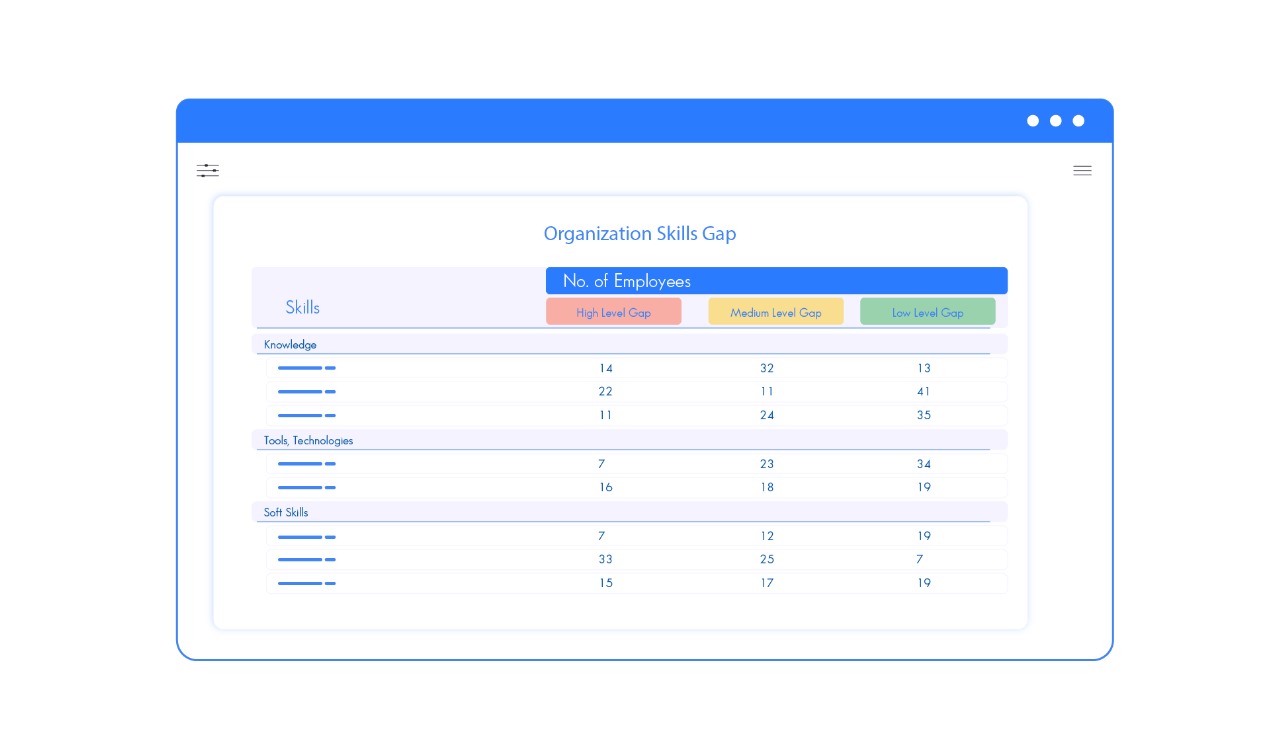
Task: Click the value 18 cell
Action: click(x=767, y=488)
